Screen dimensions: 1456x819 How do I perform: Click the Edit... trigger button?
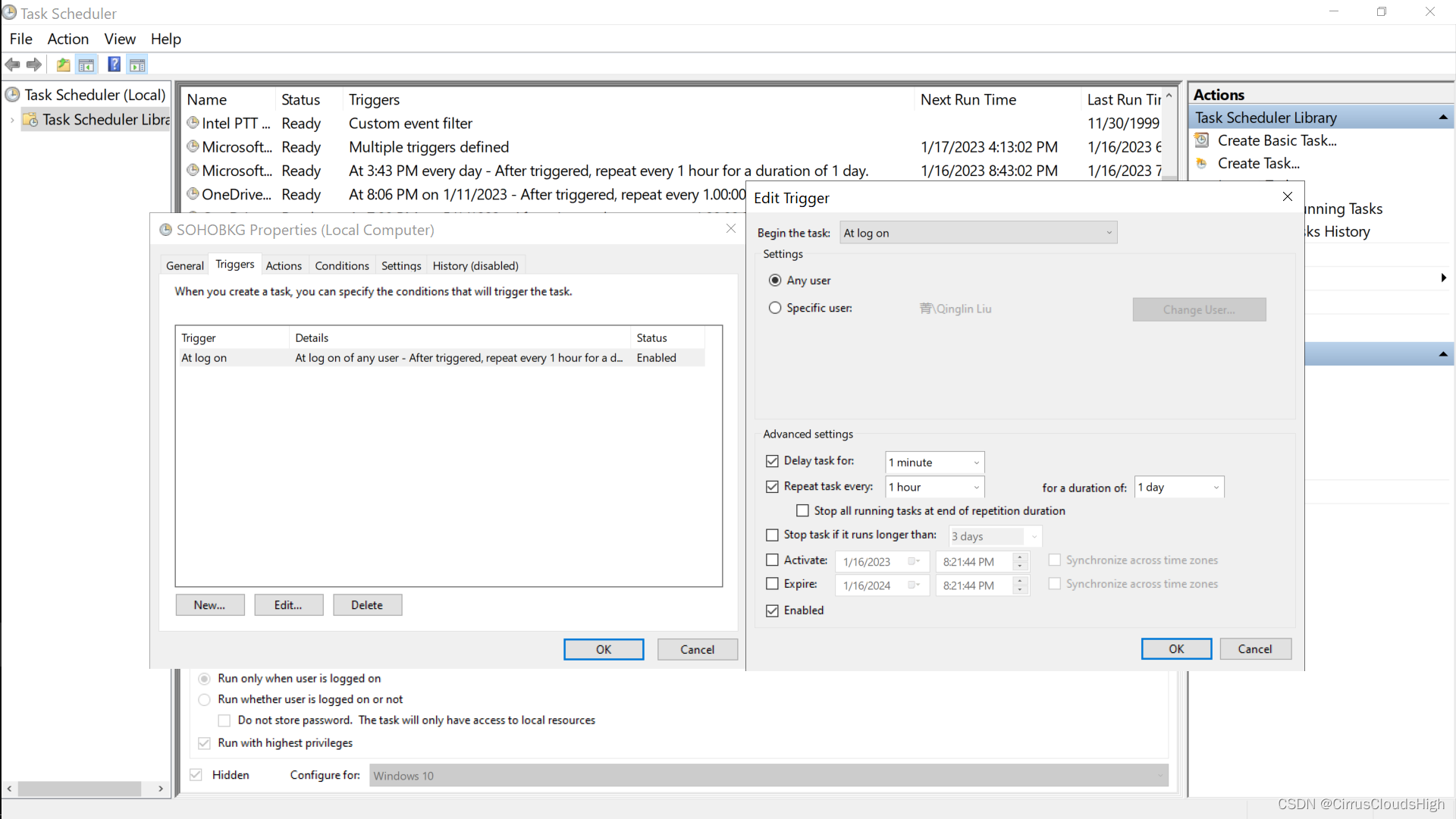(288, 605)
